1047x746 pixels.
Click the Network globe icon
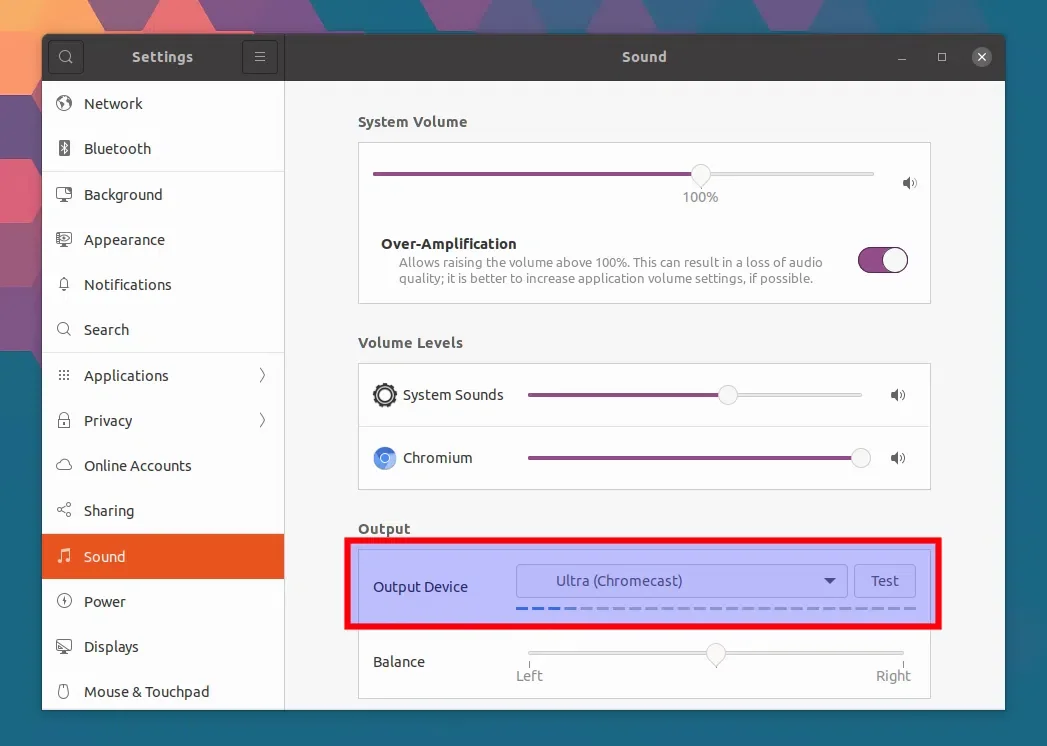64,103
